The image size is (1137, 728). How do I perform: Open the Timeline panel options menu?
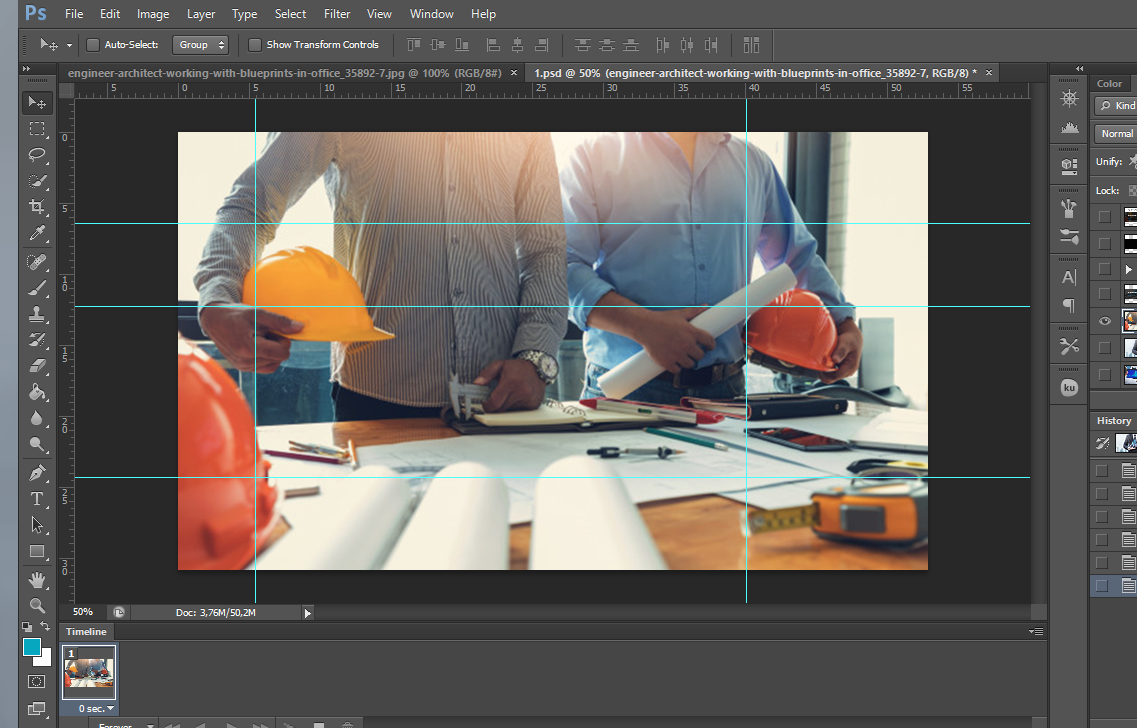pyautogui.click(x=1036, y=632)
